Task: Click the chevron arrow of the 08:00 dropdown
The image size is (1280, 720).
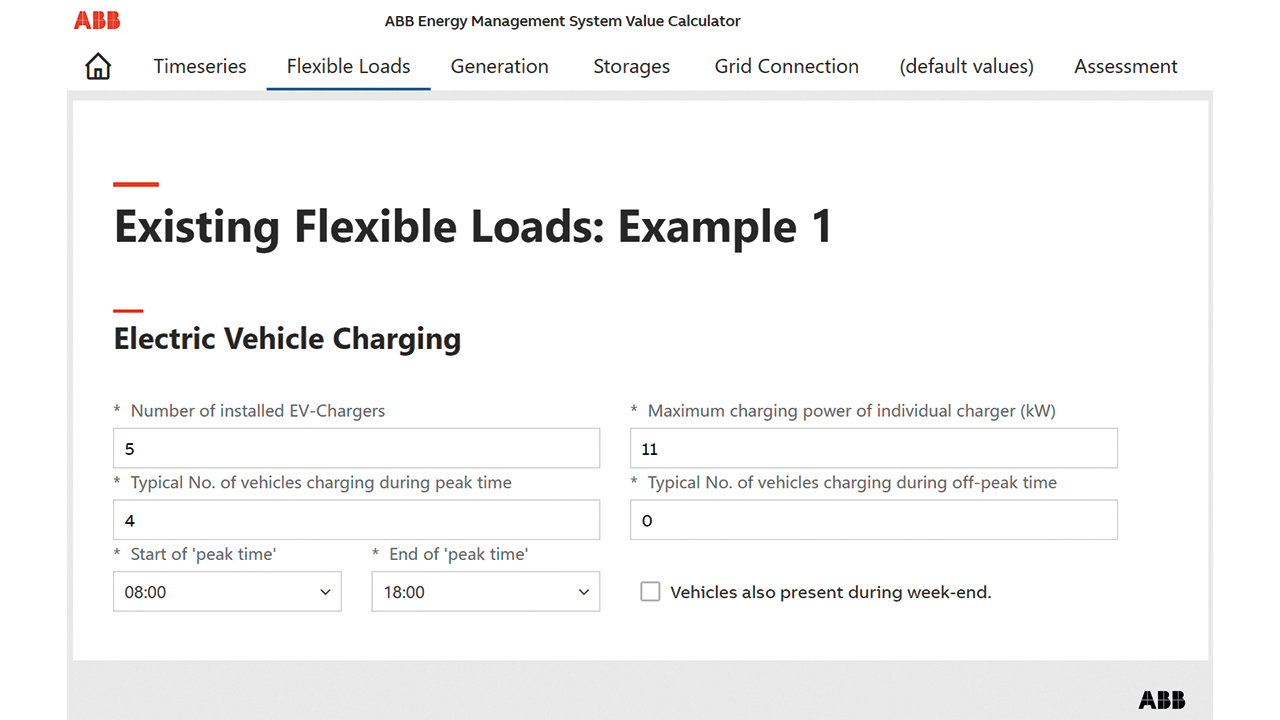Action: 325,592
